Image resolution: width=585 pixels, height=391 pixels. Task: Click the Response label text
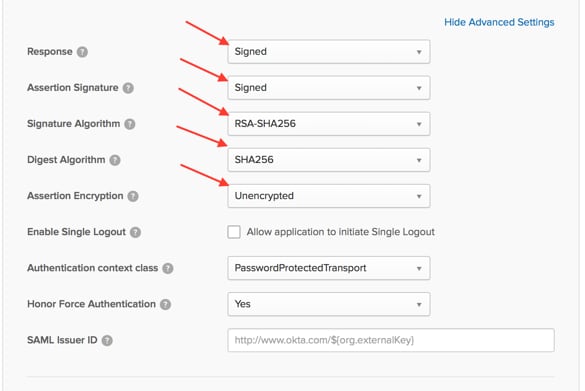click(50, 51)
